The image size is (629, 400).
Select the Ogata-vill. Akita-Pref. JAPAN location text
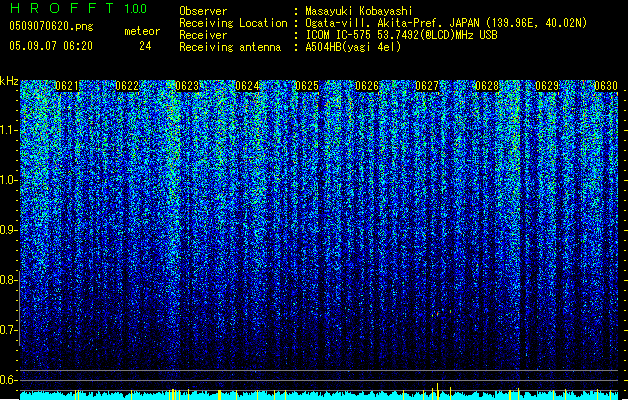coord(446,23)
